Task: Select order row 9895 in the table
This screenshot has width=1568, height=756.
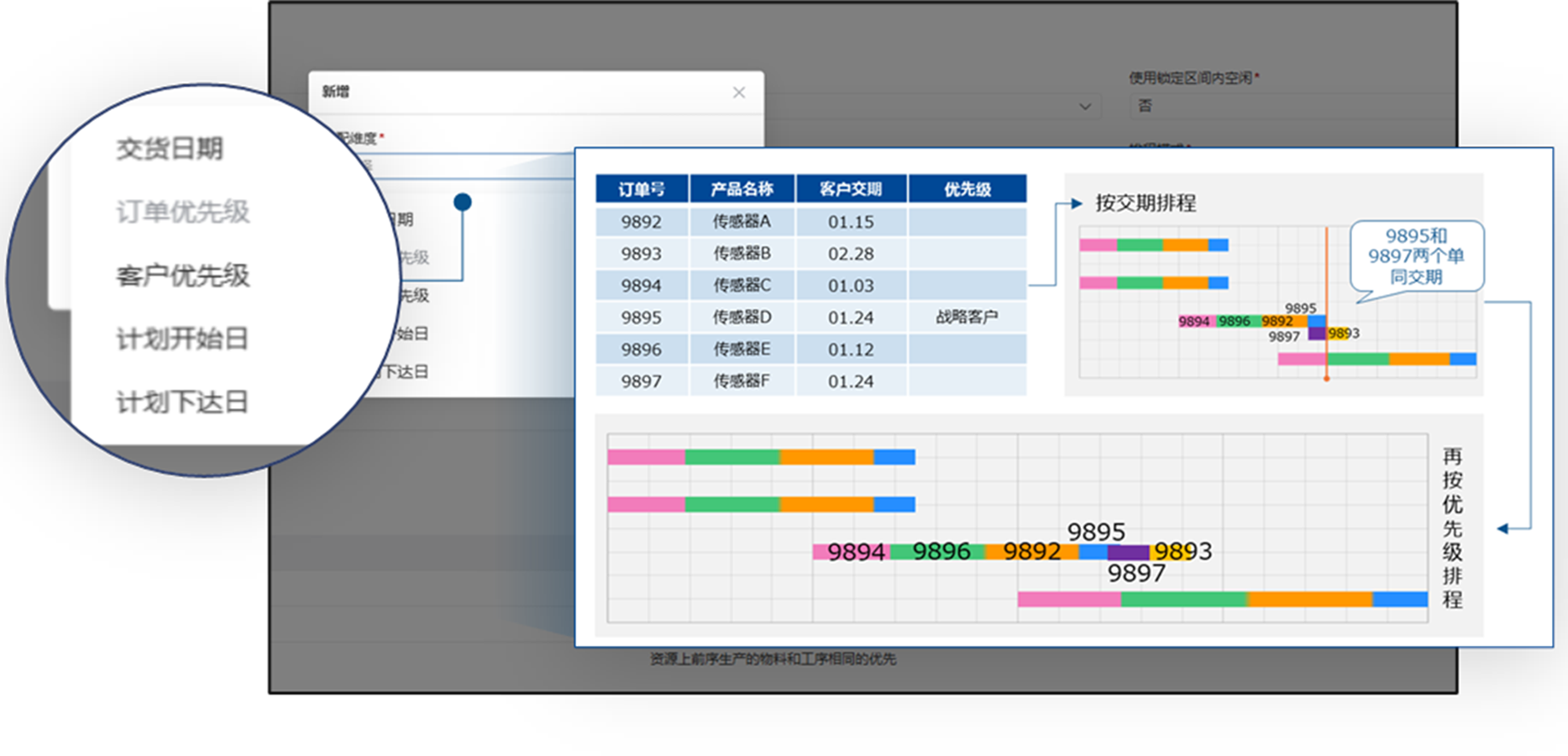Action: pyautogui.click(x=642, y=317)
